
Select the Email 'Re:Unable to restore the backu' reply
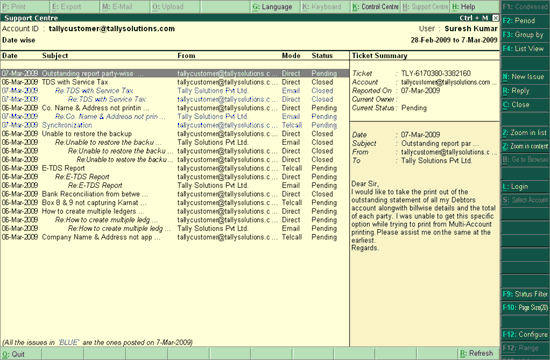[x=175, y=142]
